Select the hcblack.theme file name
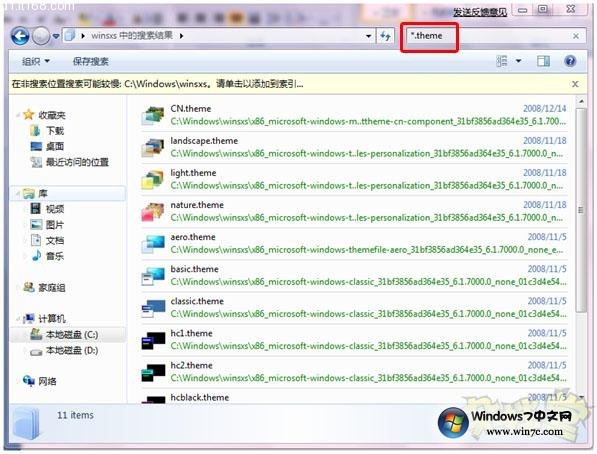 (200, 398)
